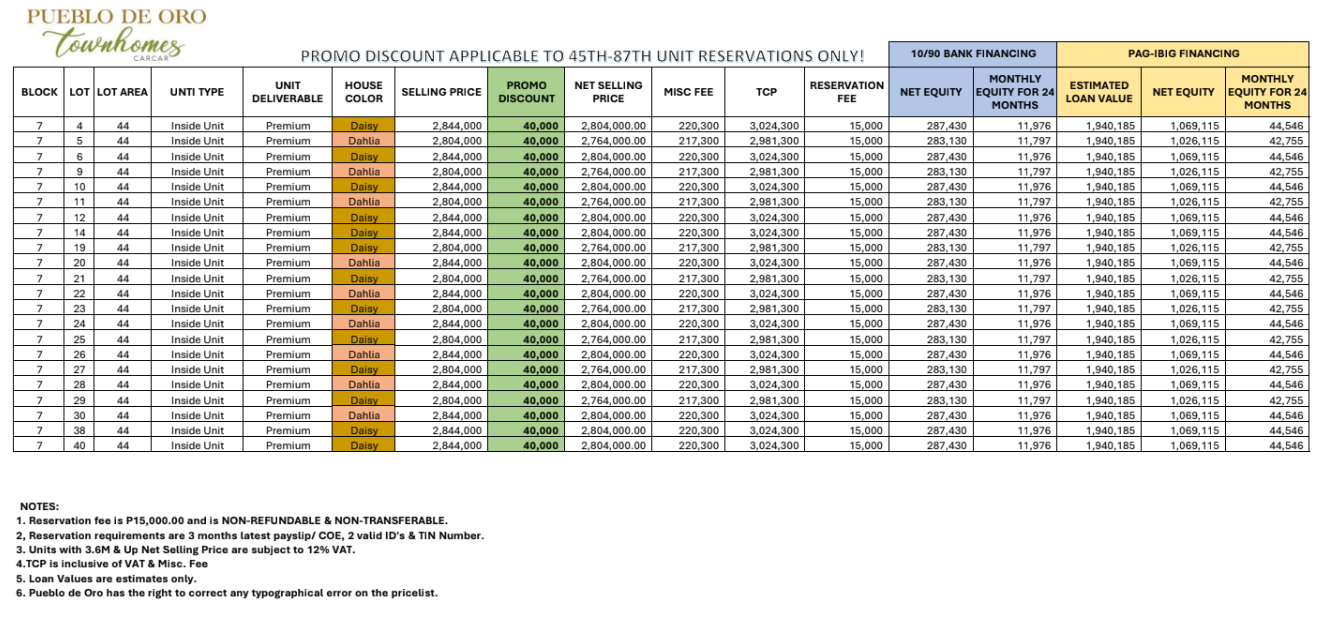
Task: Click the ESTIMATED LOAN VALUE column header
Action: coord(1098,92)
